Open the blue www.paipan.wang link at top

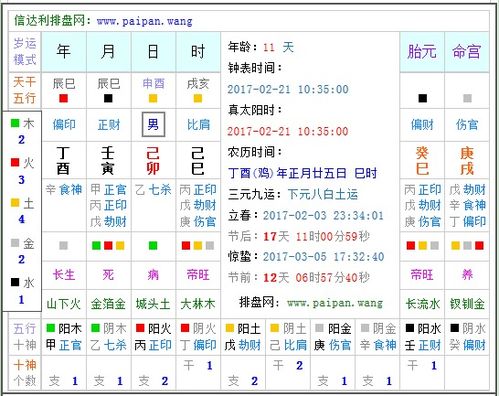(144, 22)
